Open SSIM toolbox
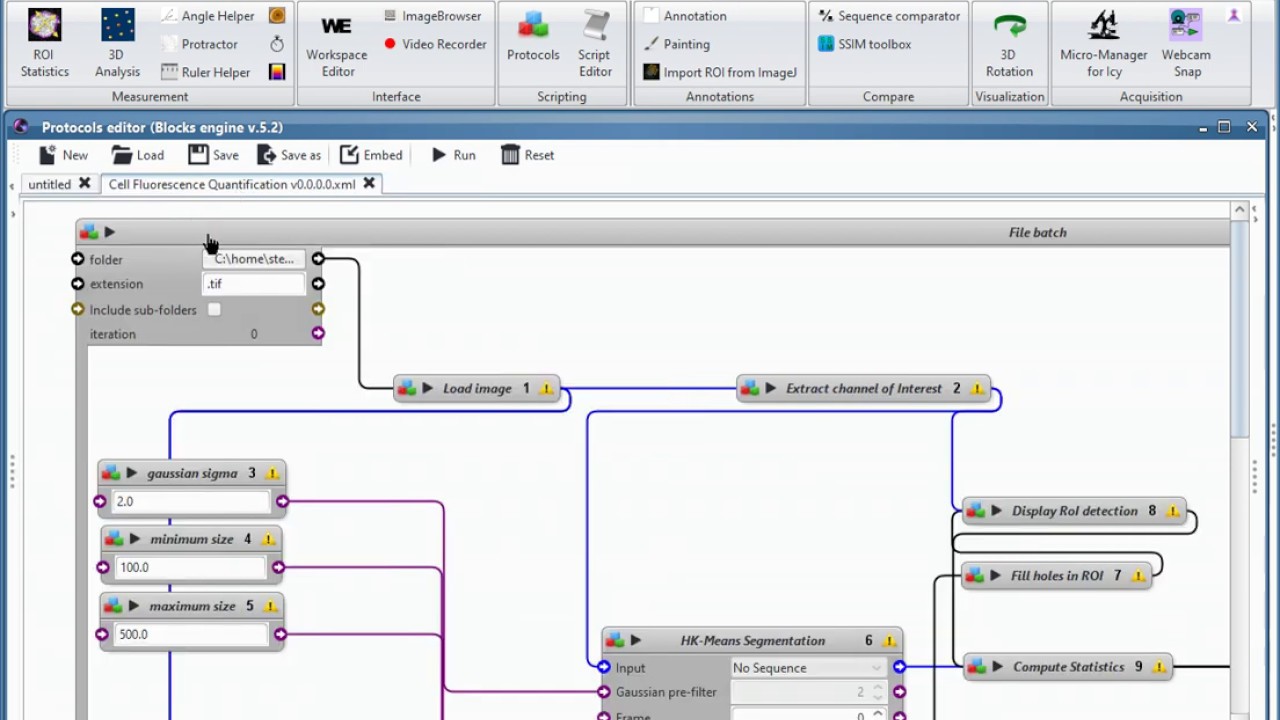The height and width of the screenshot is (720, 1280). tap(864, 44)
